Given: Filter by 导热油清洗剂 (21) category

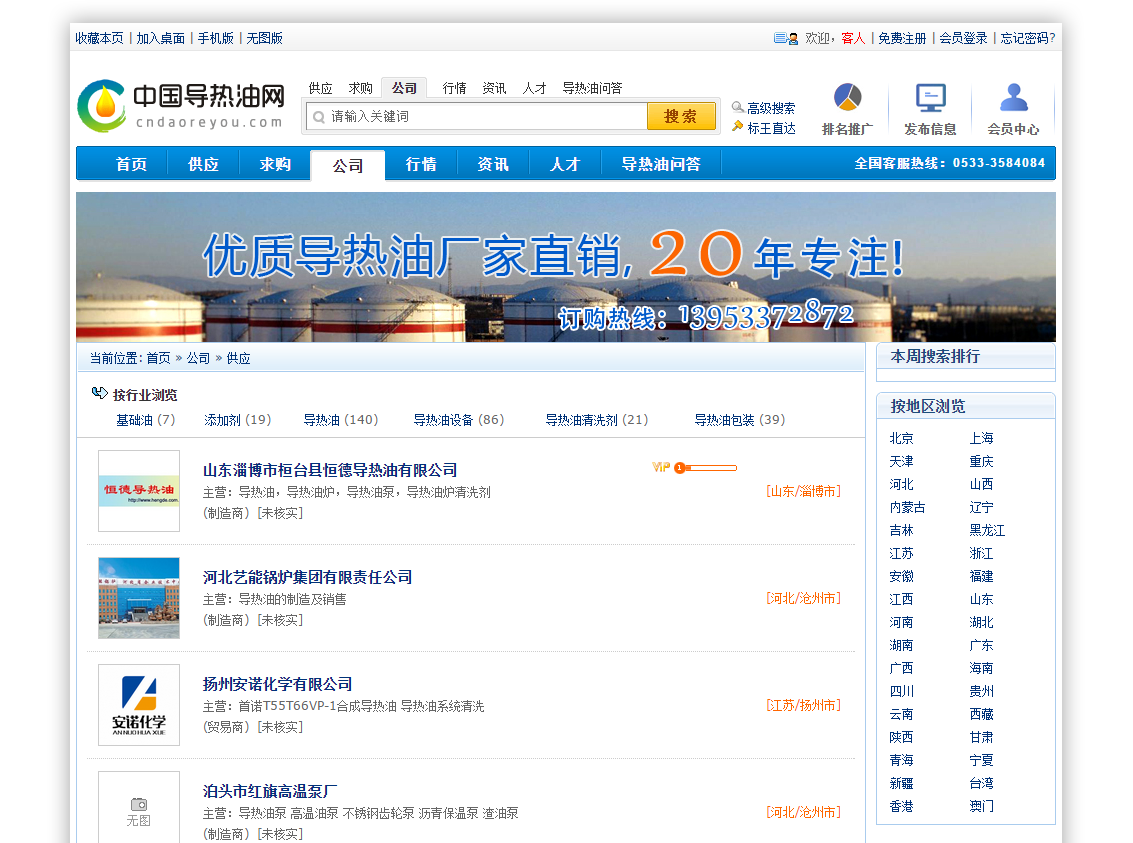Looking at the screenshot, I should click(x=597, y=420).
